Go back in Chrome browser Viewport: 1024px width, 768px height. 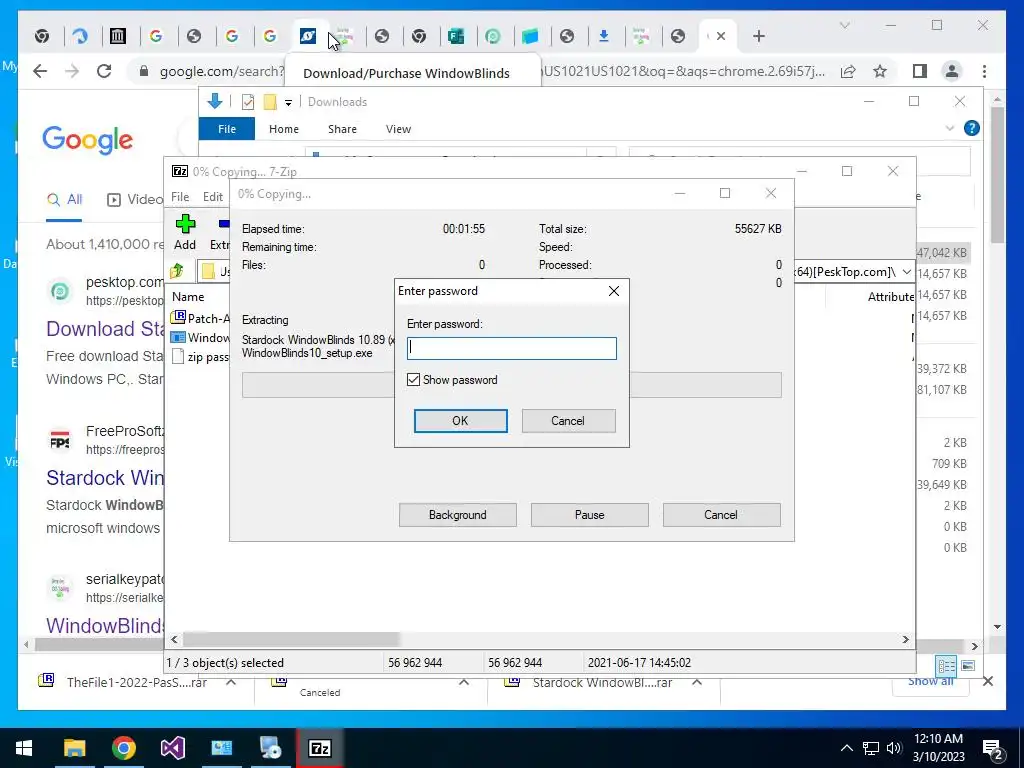[x=40, y=71]
